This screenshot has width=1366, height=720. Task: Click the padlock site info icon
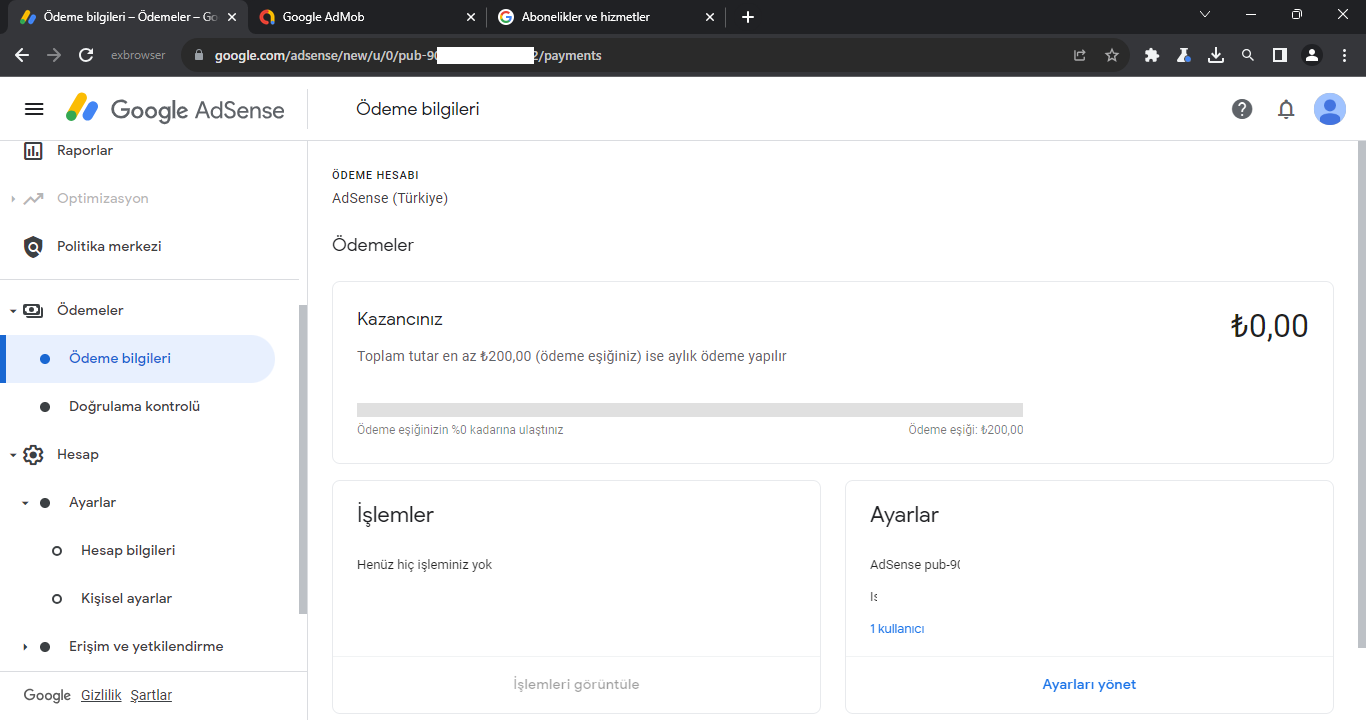(x=198, y=56)
